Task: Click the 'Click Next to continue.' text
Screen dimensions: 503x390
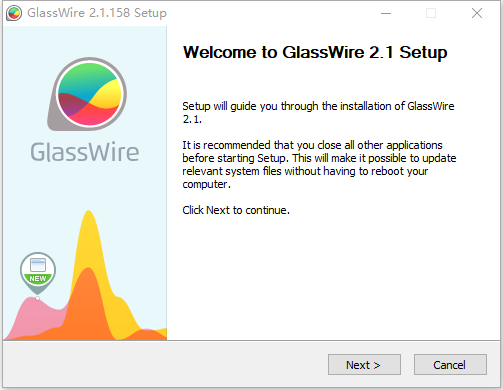Action: (236, 210)
